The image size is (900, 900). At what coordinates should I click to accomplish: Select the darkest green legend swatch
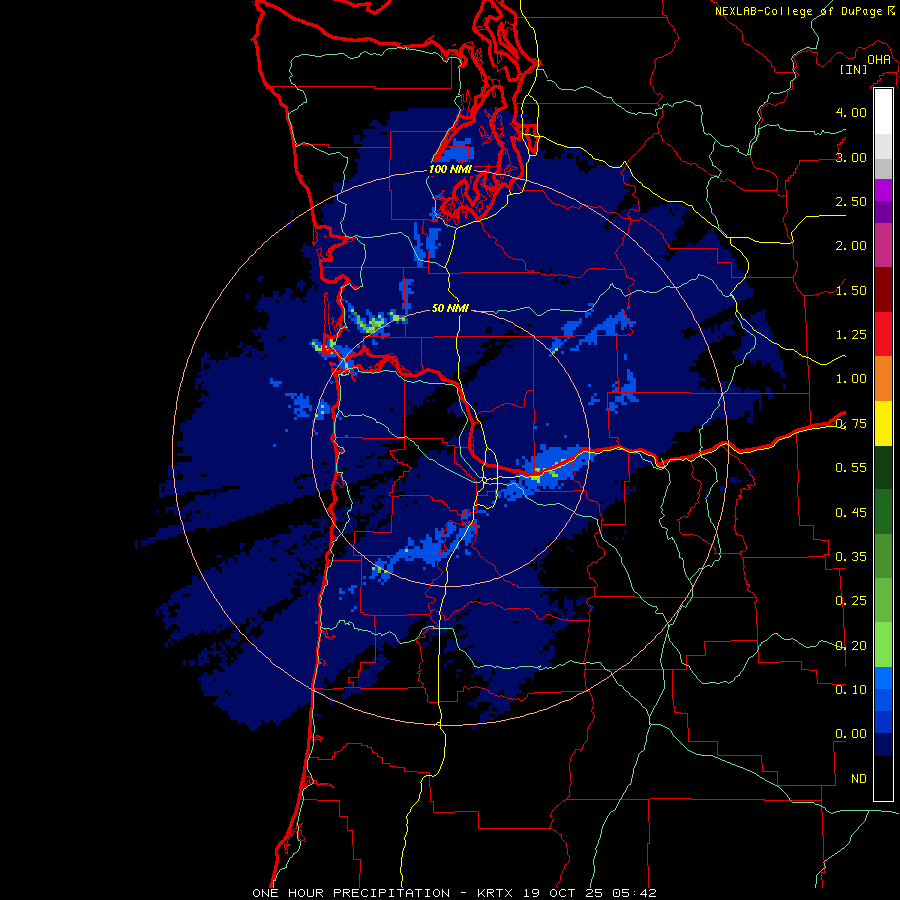click(883, 467)
